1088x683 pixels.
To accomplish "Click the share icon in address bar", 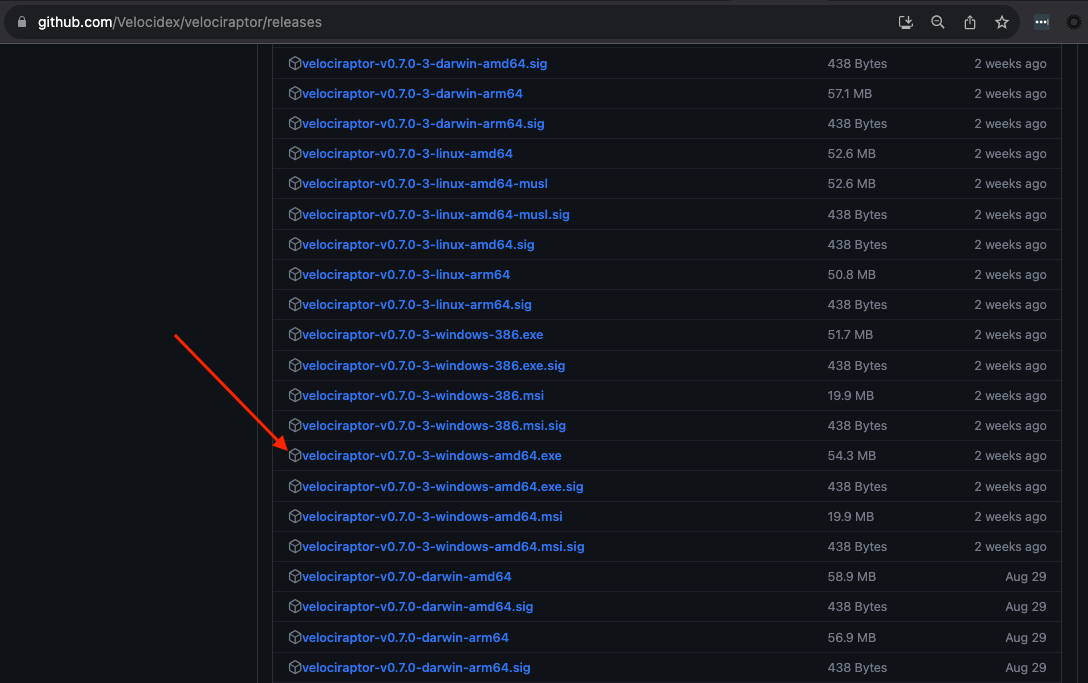I will pos(969,22).
